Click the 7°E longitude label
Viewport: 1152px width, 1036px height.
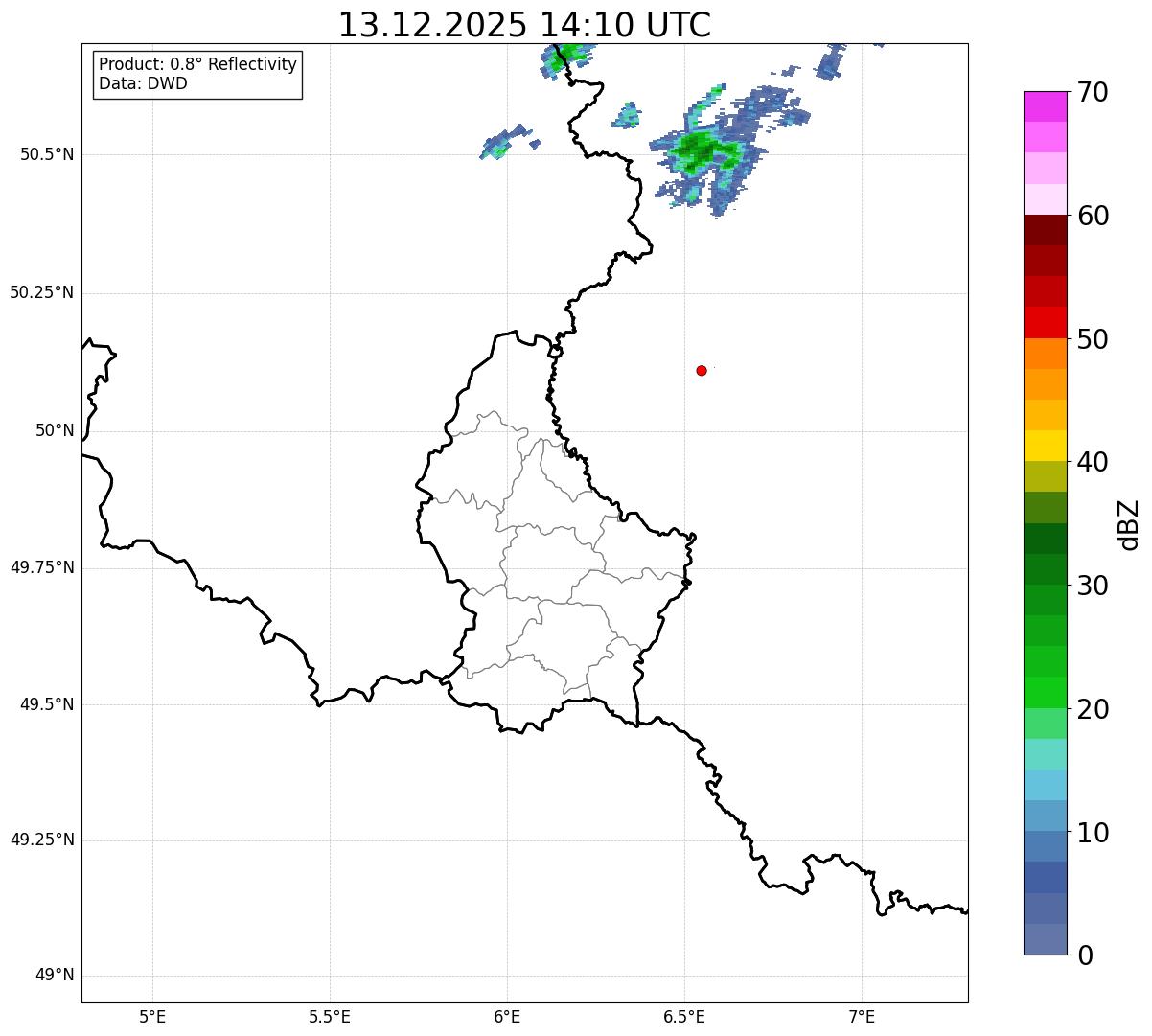862,1016
